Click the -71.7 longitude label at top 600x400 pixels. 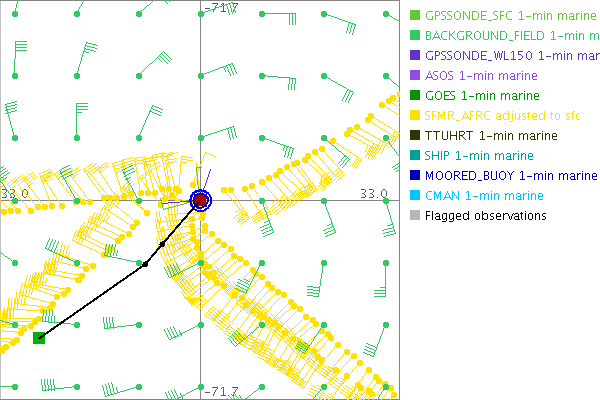point(220,8)
